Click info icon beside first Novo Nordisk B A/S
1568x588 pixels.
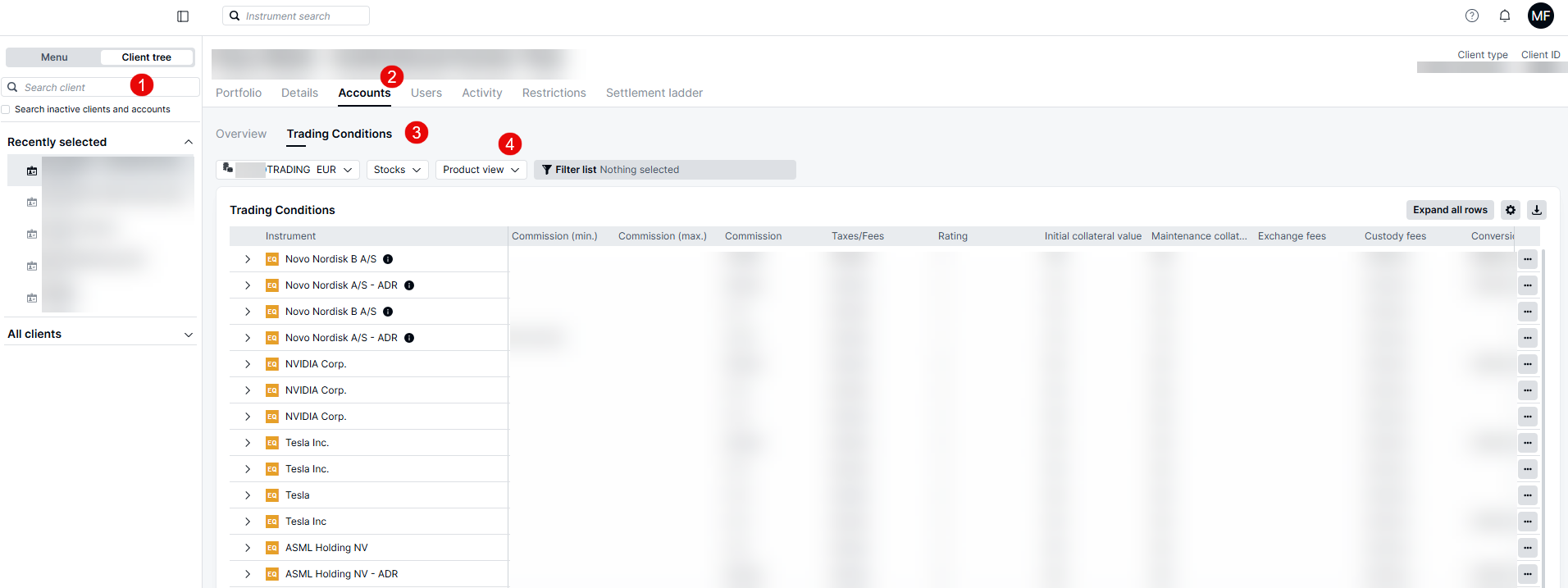click(388, 259)
